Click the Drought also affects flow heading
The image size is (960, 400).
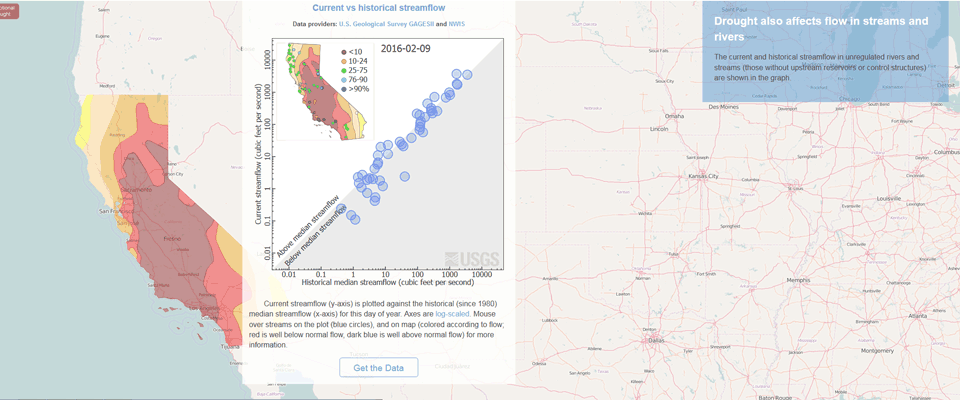(x=821, y=28)
